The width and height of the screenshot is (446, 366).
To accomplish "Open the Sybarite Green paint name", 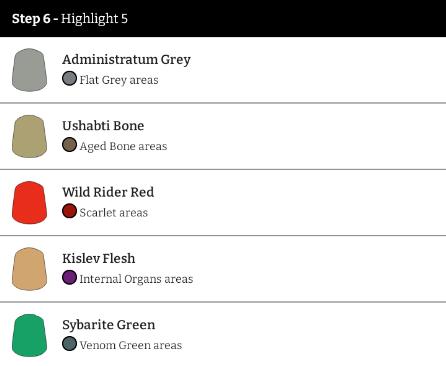I will (109, 325).
